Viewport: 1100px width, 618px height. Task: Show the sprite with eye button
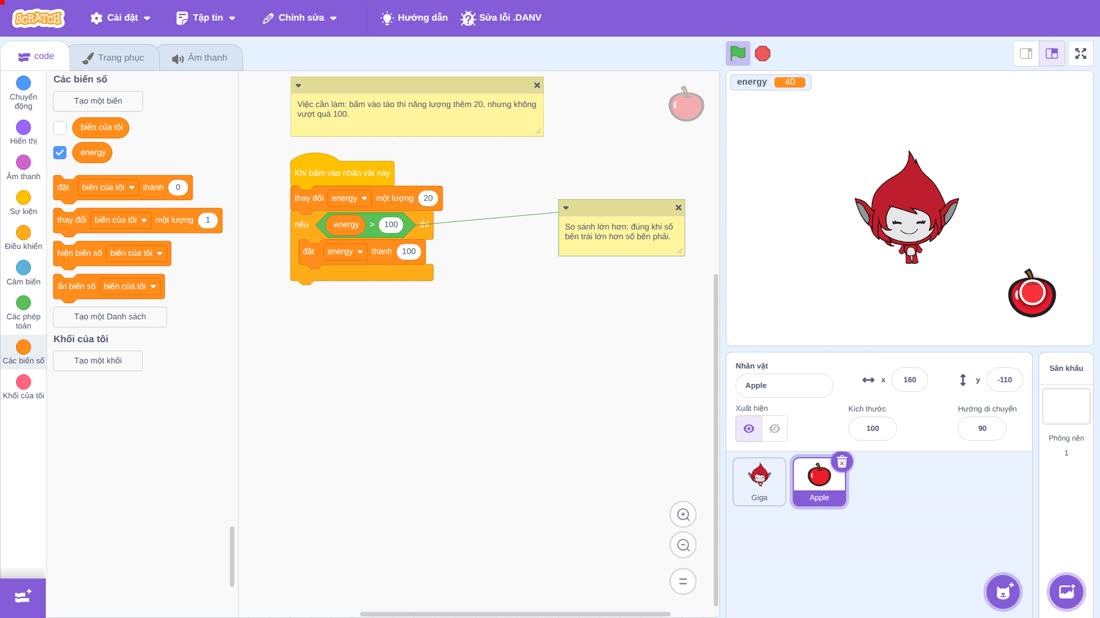pyautogui.click(x=749, y=429)
